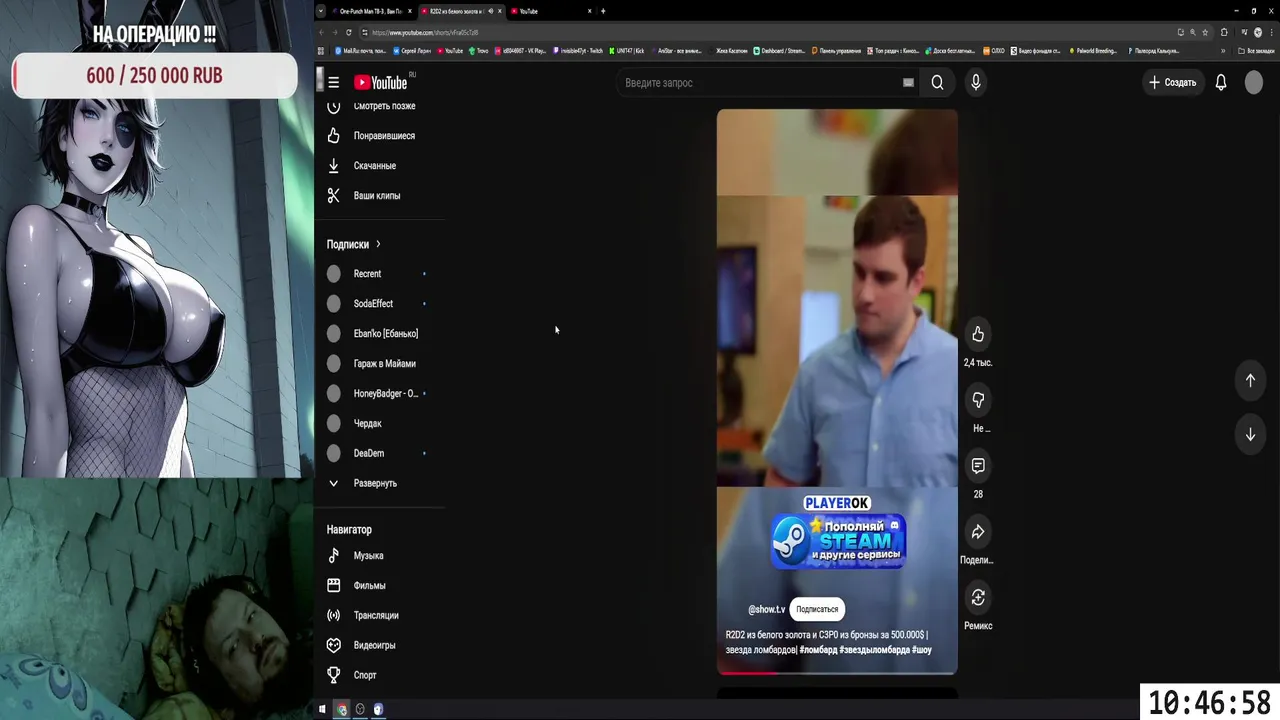Show more bookmarks with double chevron
This screenshot has height=720, width=1280.
tap(1223, 51)
